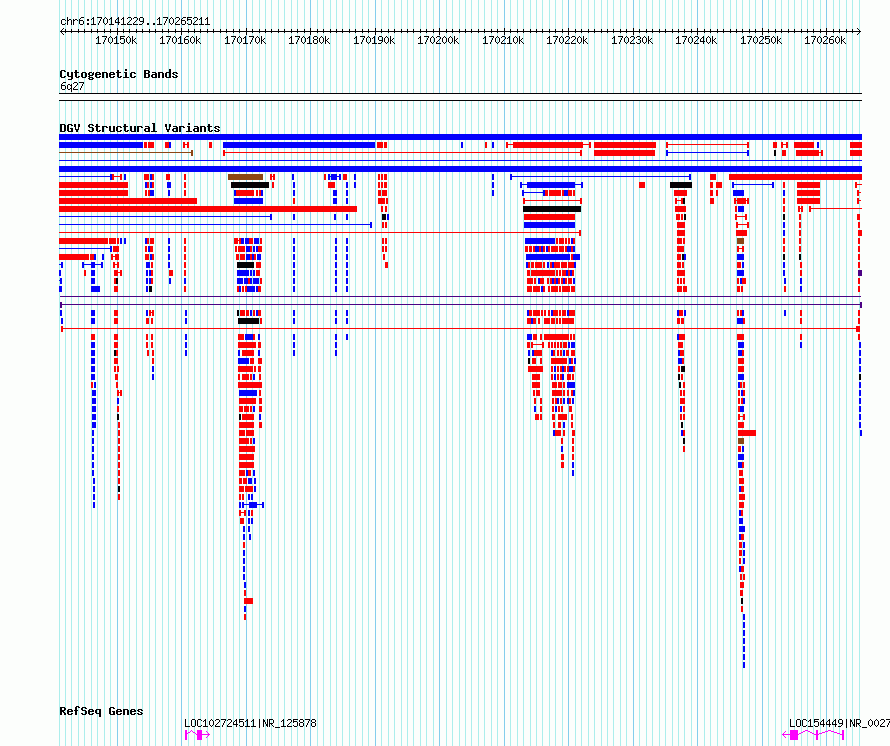Click the black variant bar under the 170170k brown bar
The height and width of the screenshot is (746, 890).
(250, 185)
